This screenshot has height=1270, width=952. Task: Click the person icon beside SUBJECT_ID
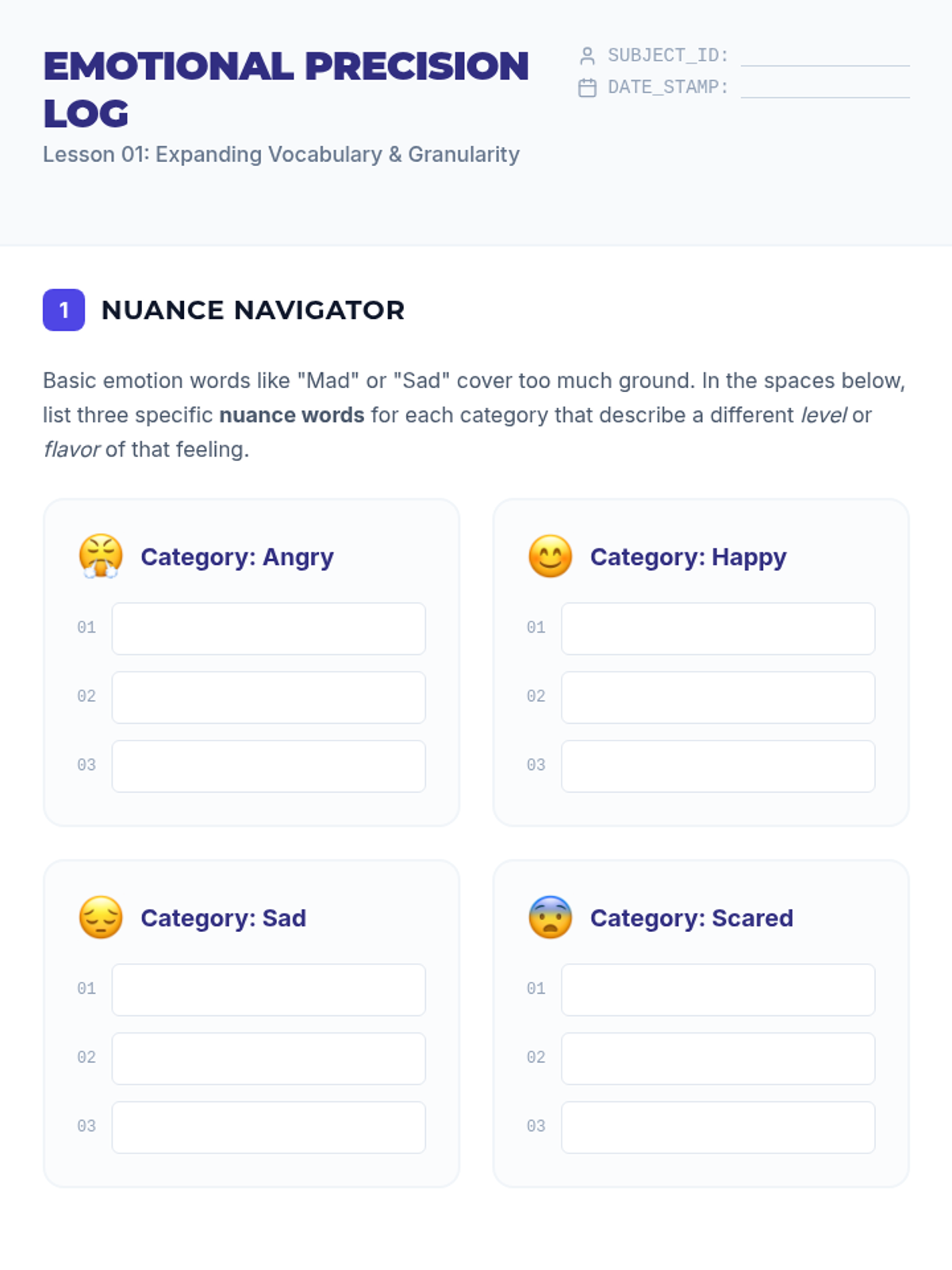[587, 56]
